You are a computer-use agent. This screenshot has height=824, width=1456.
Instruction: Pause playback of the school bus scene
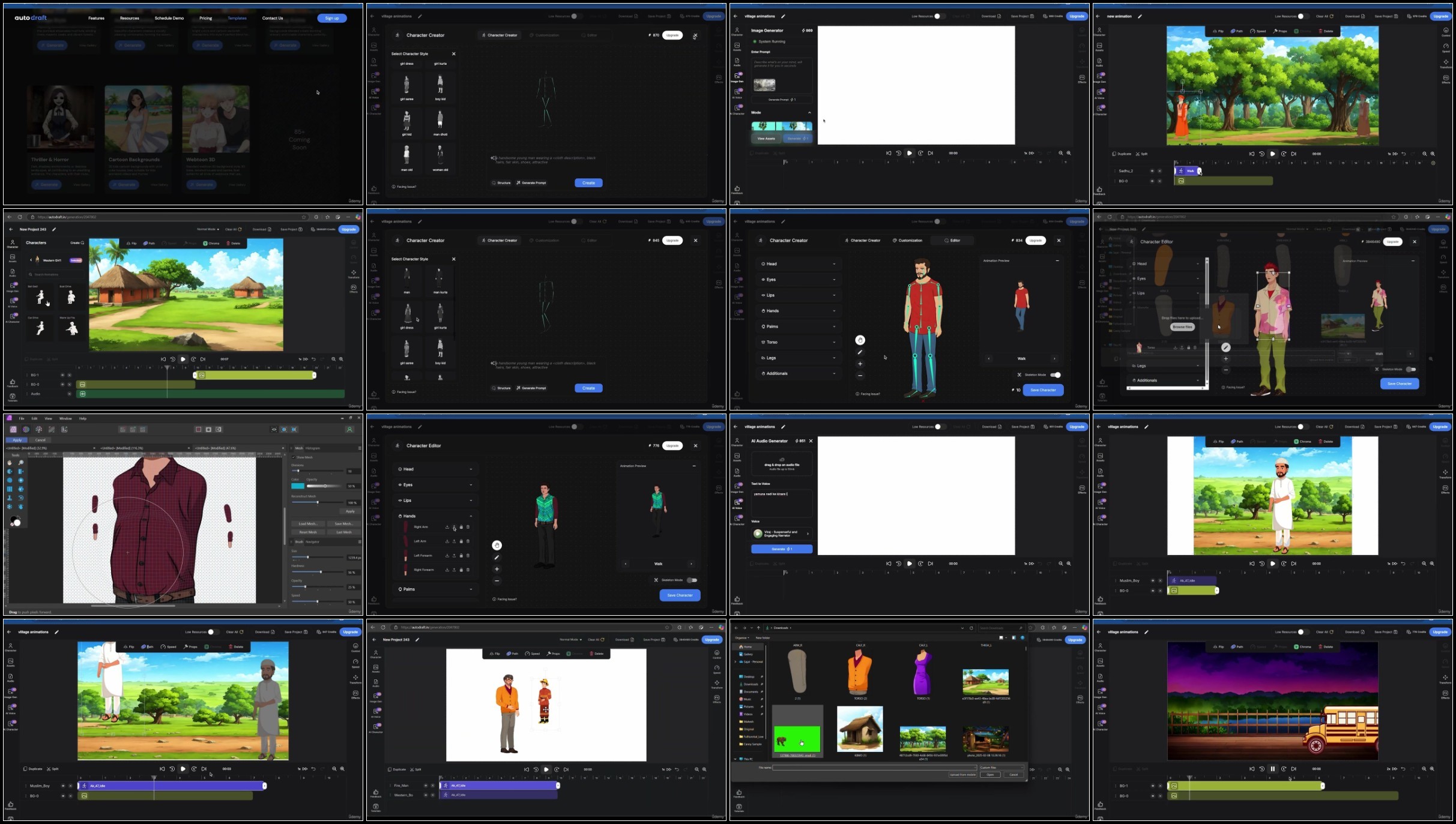1272,768
